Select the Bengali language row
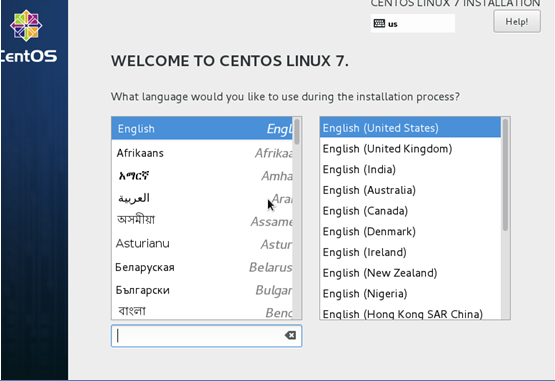 click(202, 311)
